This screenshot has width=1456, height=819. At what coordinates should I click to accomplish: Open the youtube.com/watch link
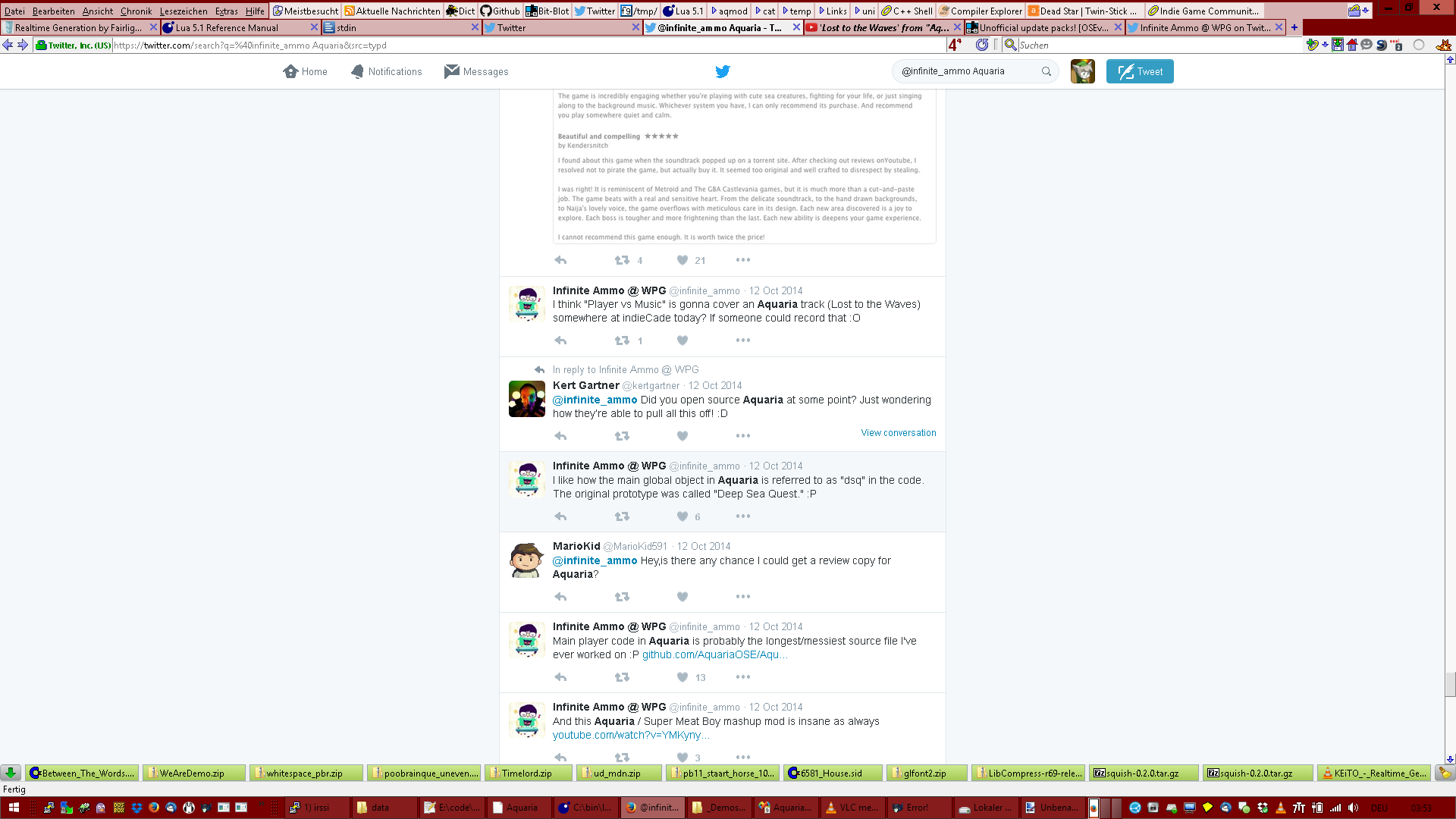[x=631, y=735]
